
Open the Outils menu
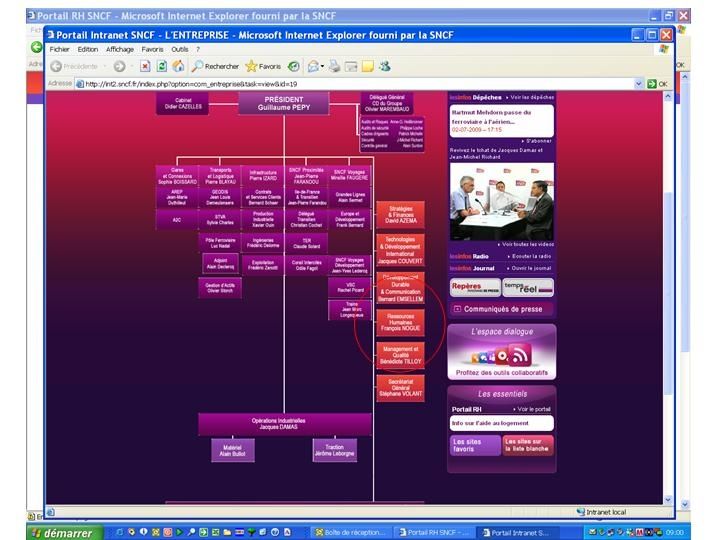180,49
